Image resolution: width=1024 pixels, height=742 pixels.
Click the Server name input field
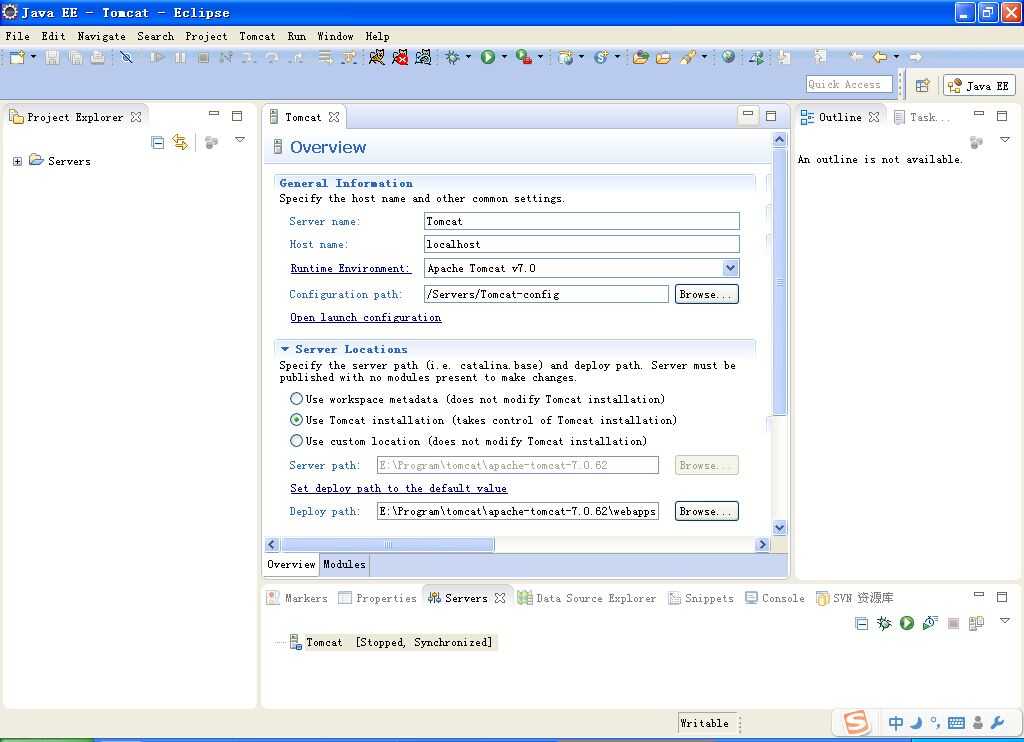point(581,221)
